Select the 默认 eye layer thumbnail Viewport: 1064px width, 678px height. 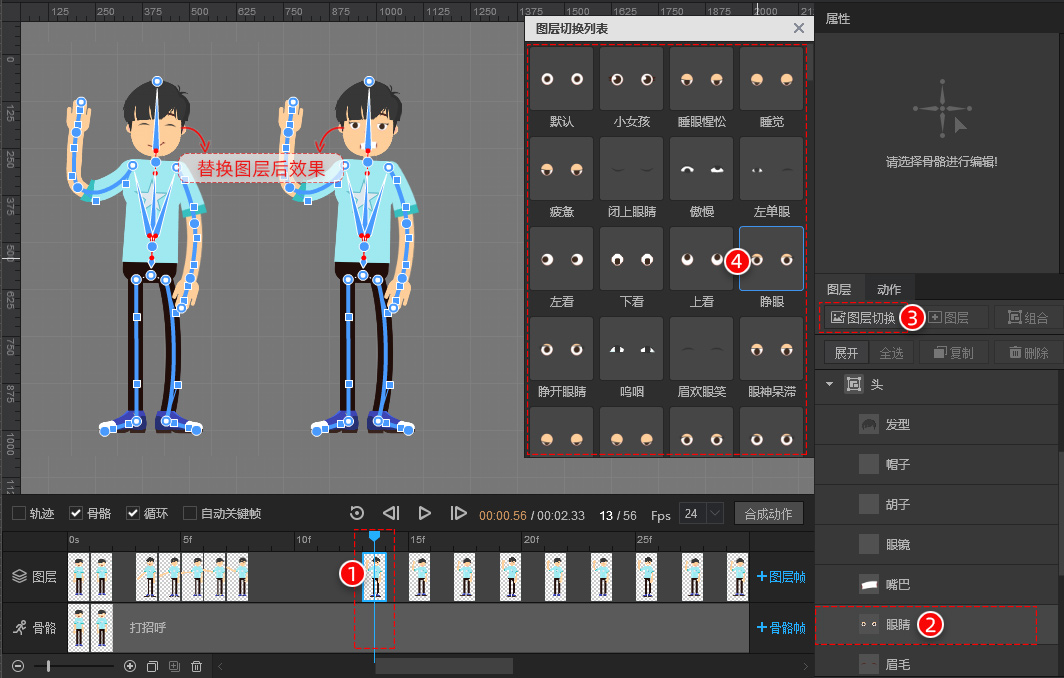(x=561, y=79)
